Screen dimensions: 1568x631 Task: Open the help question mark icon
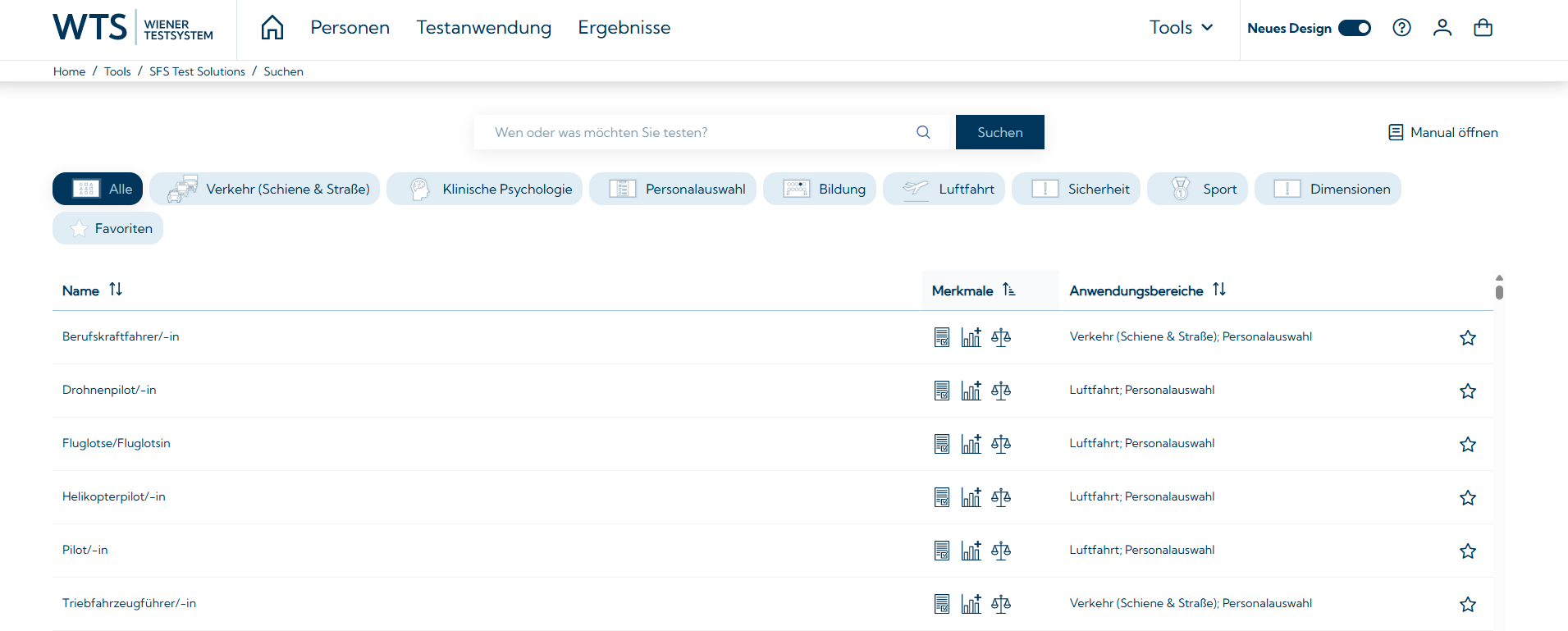tap(1401, 28)
